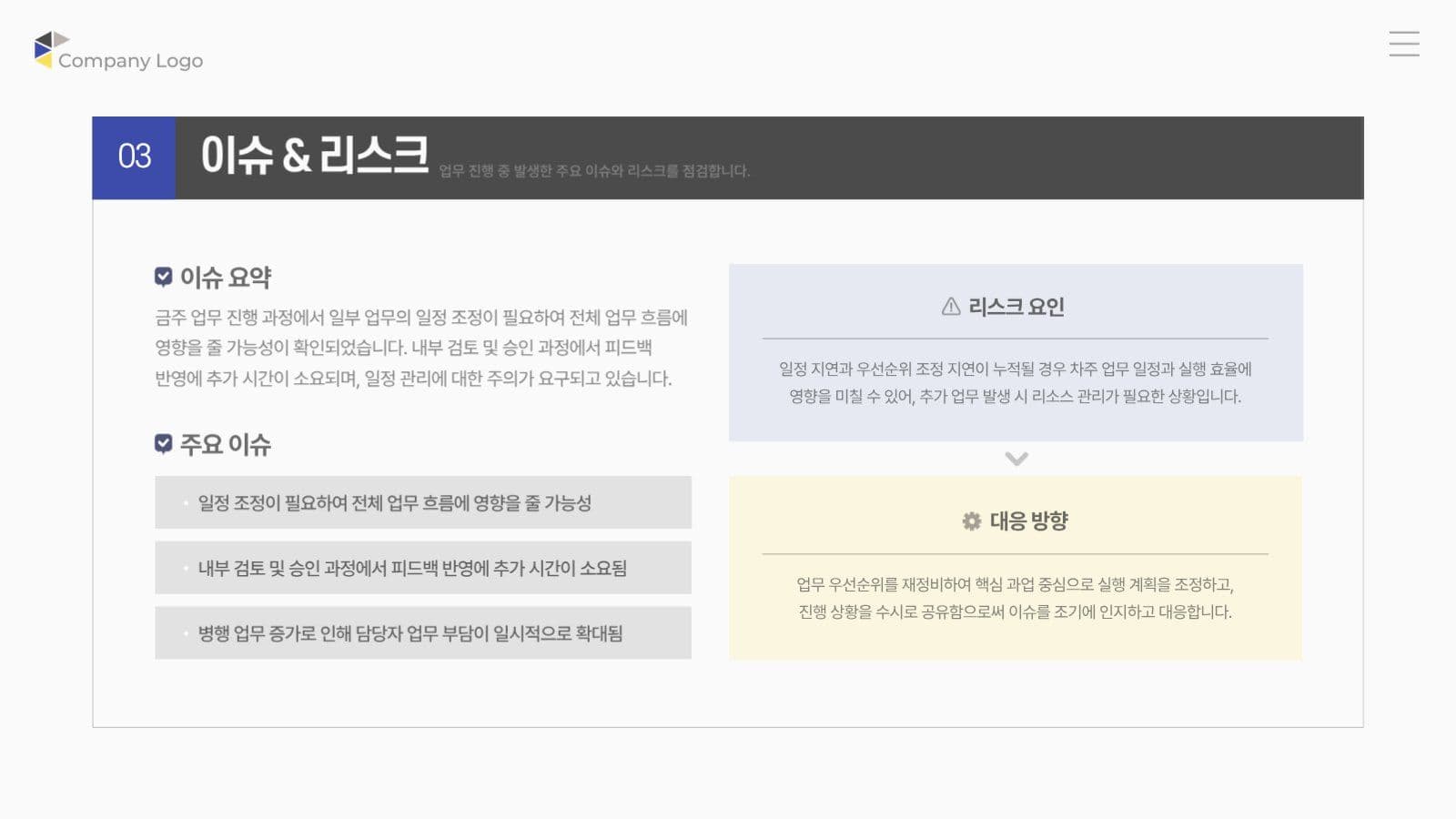Click the Company Logo emblem icon
The image size is (1456, 819).
(x=50, y=49)
